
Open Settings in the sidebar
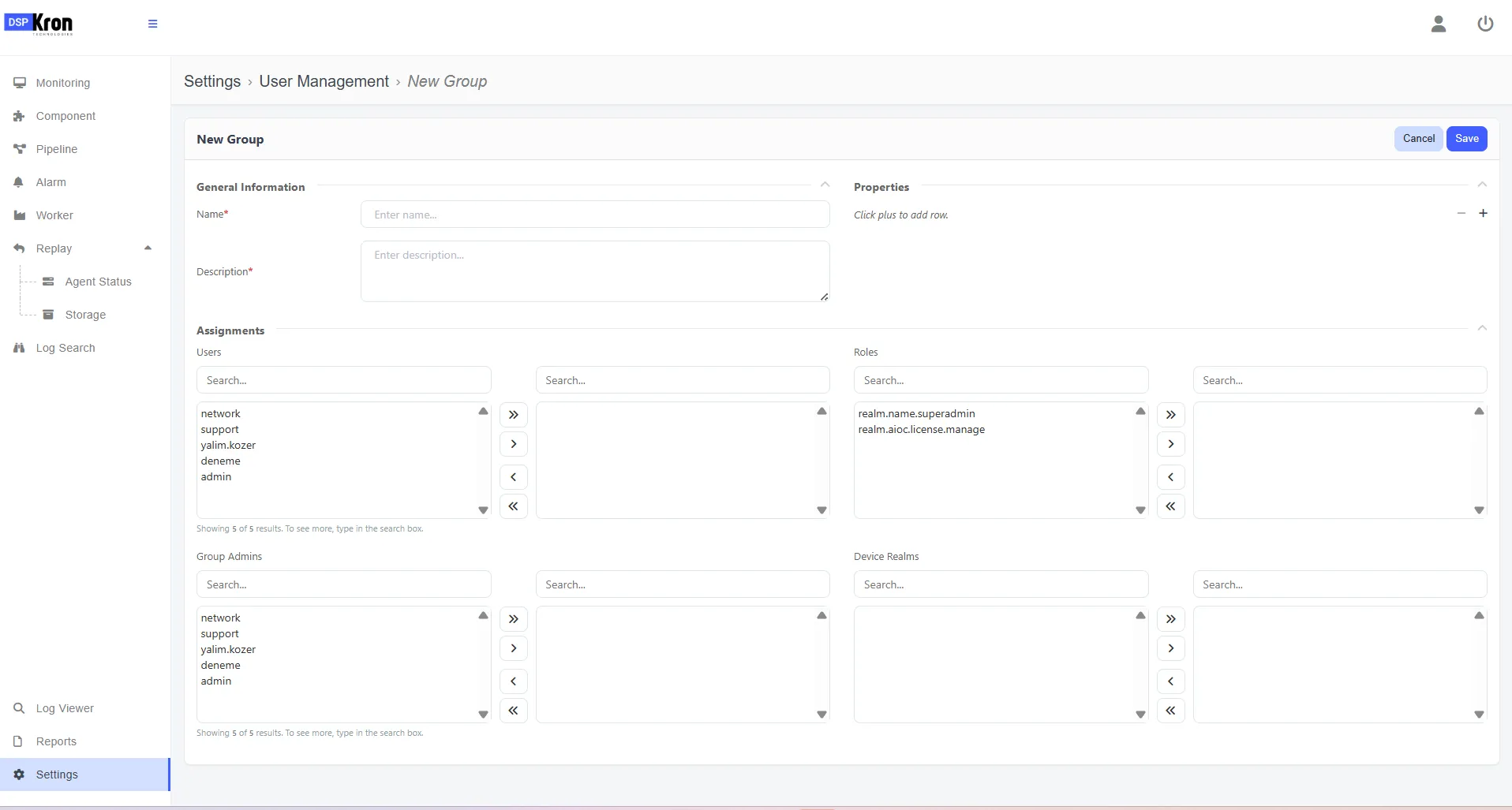85,775
